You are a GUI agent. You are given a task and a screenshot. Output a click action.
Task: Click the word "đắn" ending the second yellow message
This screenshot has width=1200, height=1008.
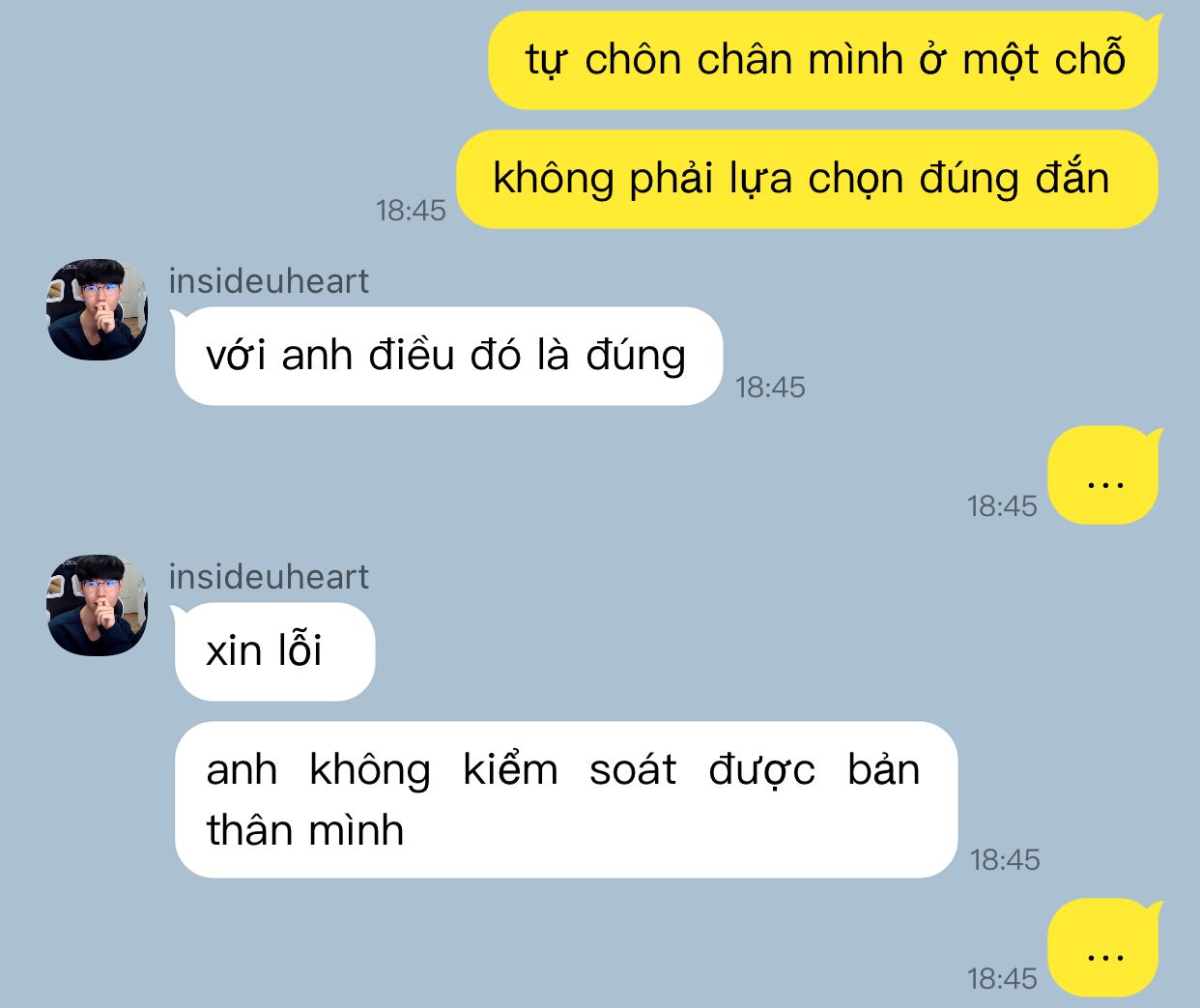tap(1072, 178)
